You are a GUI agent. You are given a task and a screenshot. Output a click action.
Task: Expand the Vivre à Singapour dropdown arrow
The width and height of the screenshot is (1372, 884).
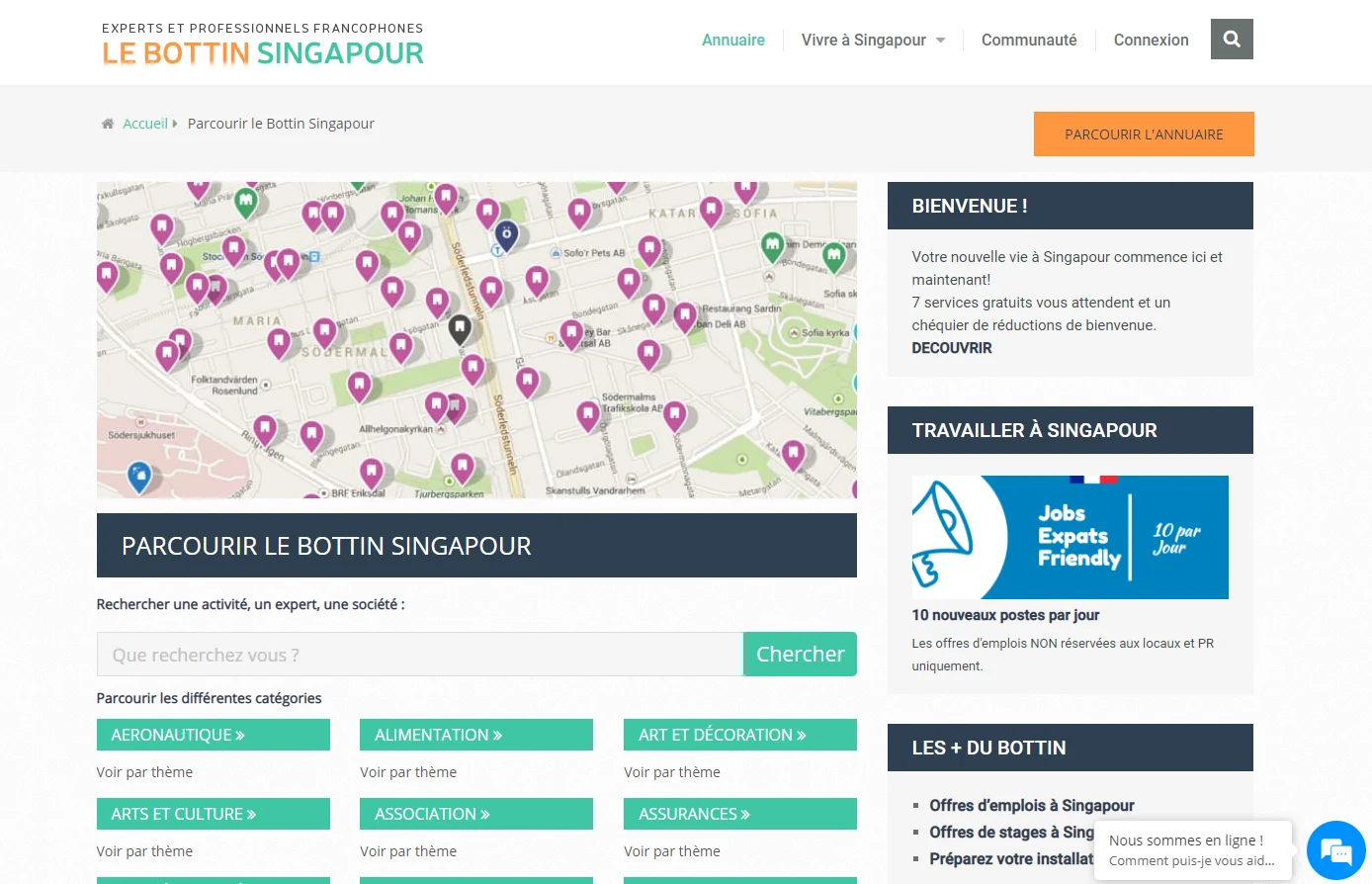[941, 41]
